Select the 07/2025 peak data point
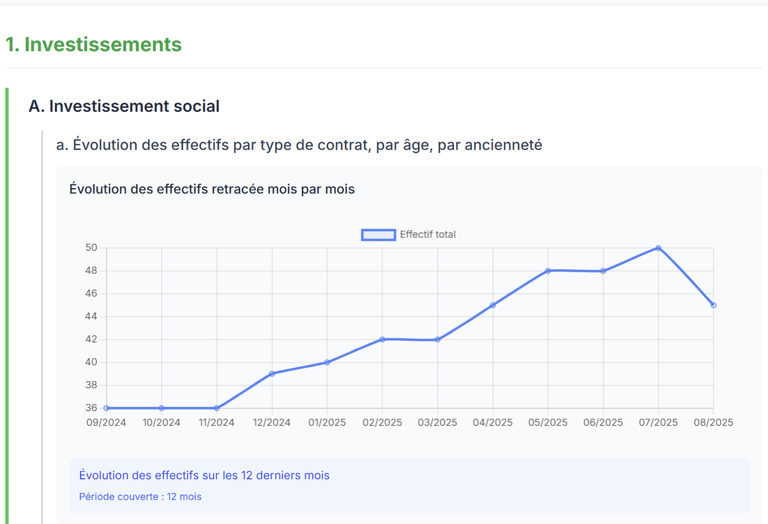Viewport: 768px width, 524px height. coord(658,248)
